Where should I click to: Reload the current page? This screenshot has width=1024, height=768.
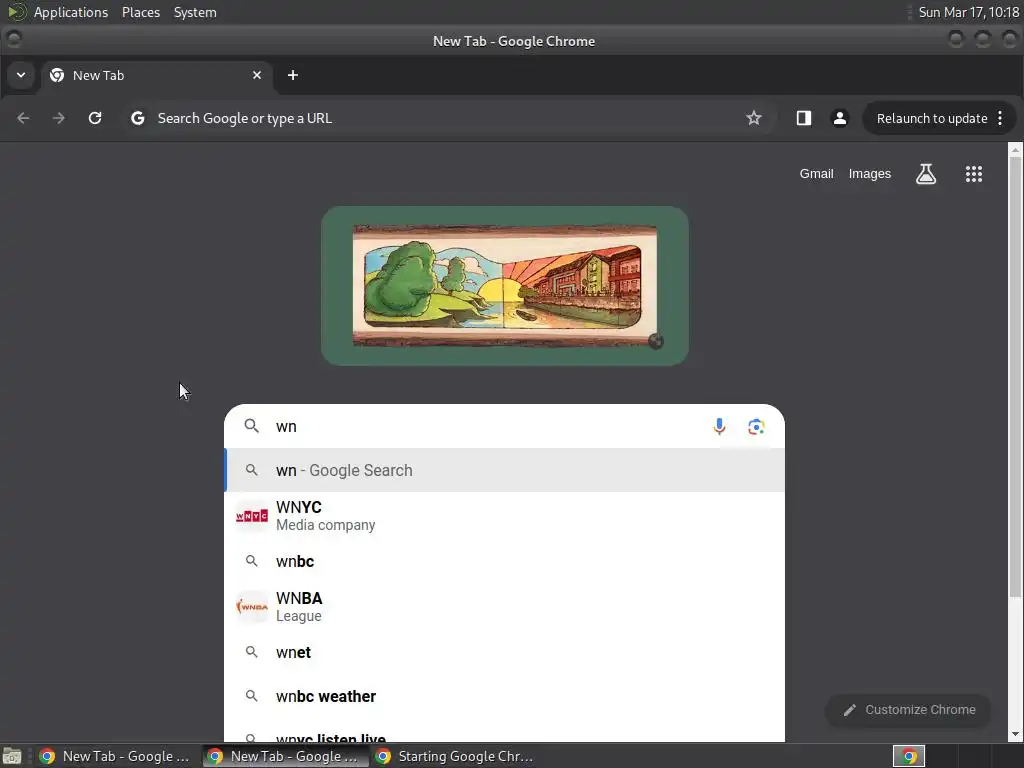pyautogui.click(x=95, y=118)
